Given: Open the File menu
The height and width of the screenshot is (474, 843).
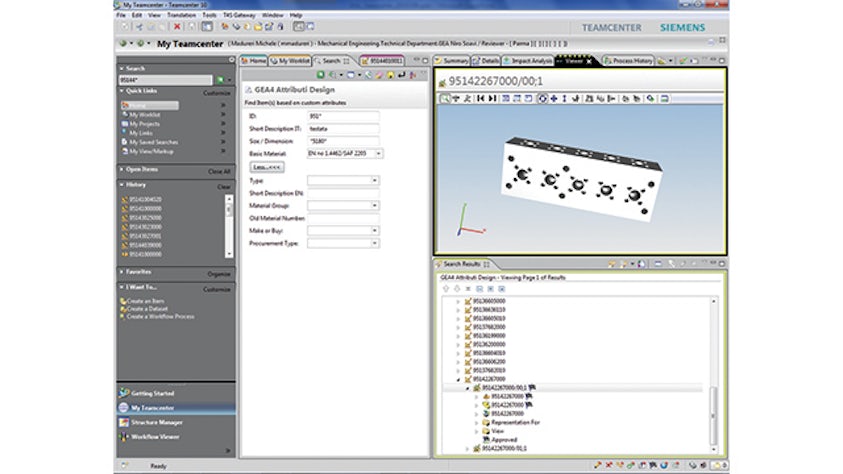Looking at the screenshot, I should pyautogui.click(x=121, y=15).
